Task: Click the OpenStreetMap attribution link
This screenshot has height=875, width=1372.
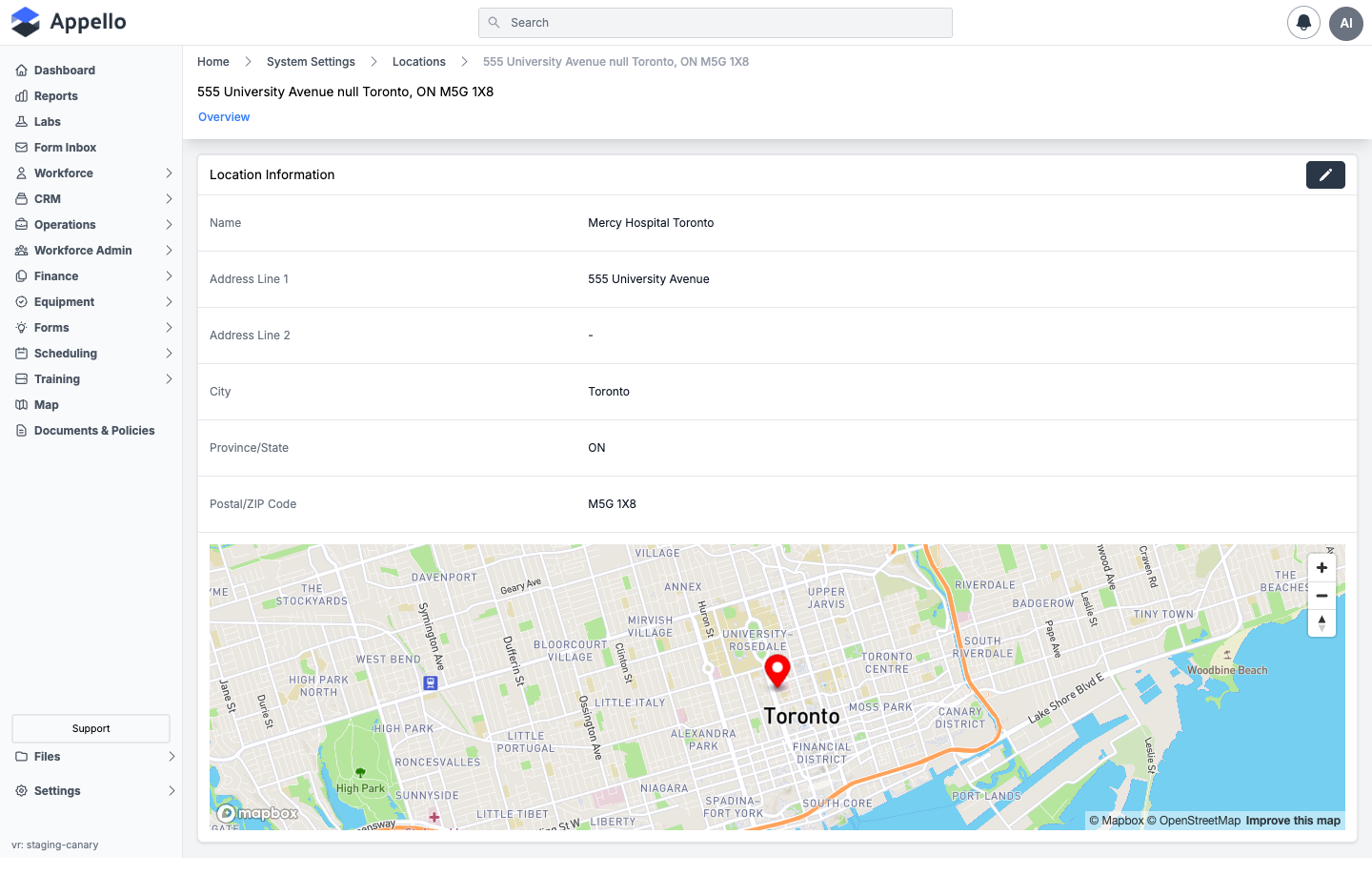Action: [x=1194, y=821]
